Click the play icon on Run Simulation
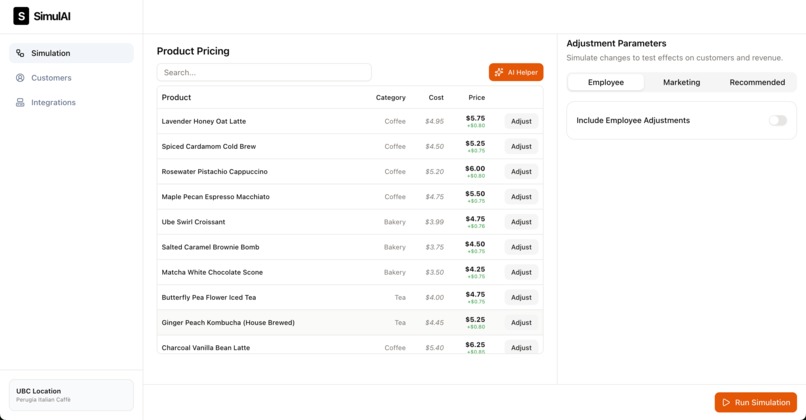The width and height of the screenshot is (806, 420). tap(726, 403)
